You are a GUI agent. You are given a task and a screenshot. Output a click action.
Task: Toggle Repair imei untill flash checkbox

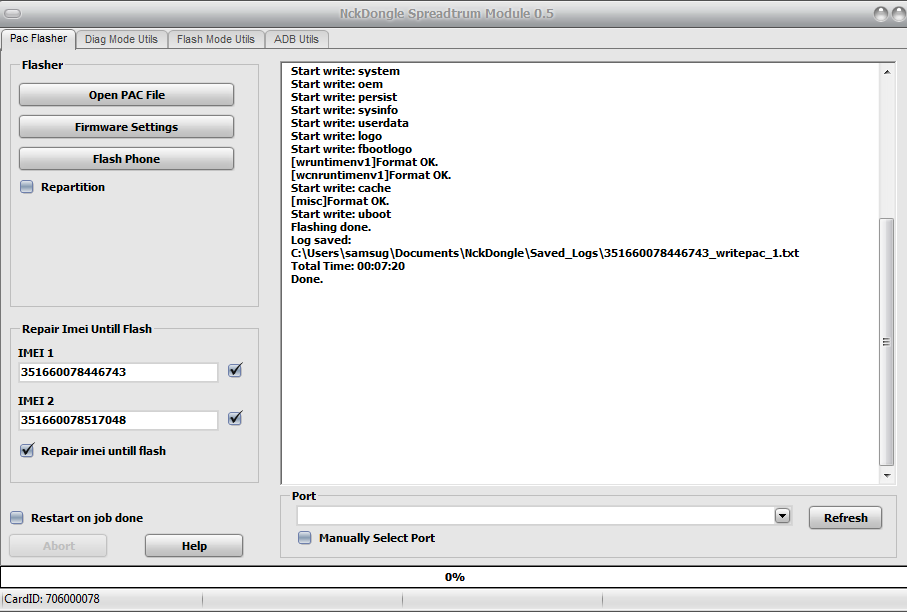click(27, 451)
